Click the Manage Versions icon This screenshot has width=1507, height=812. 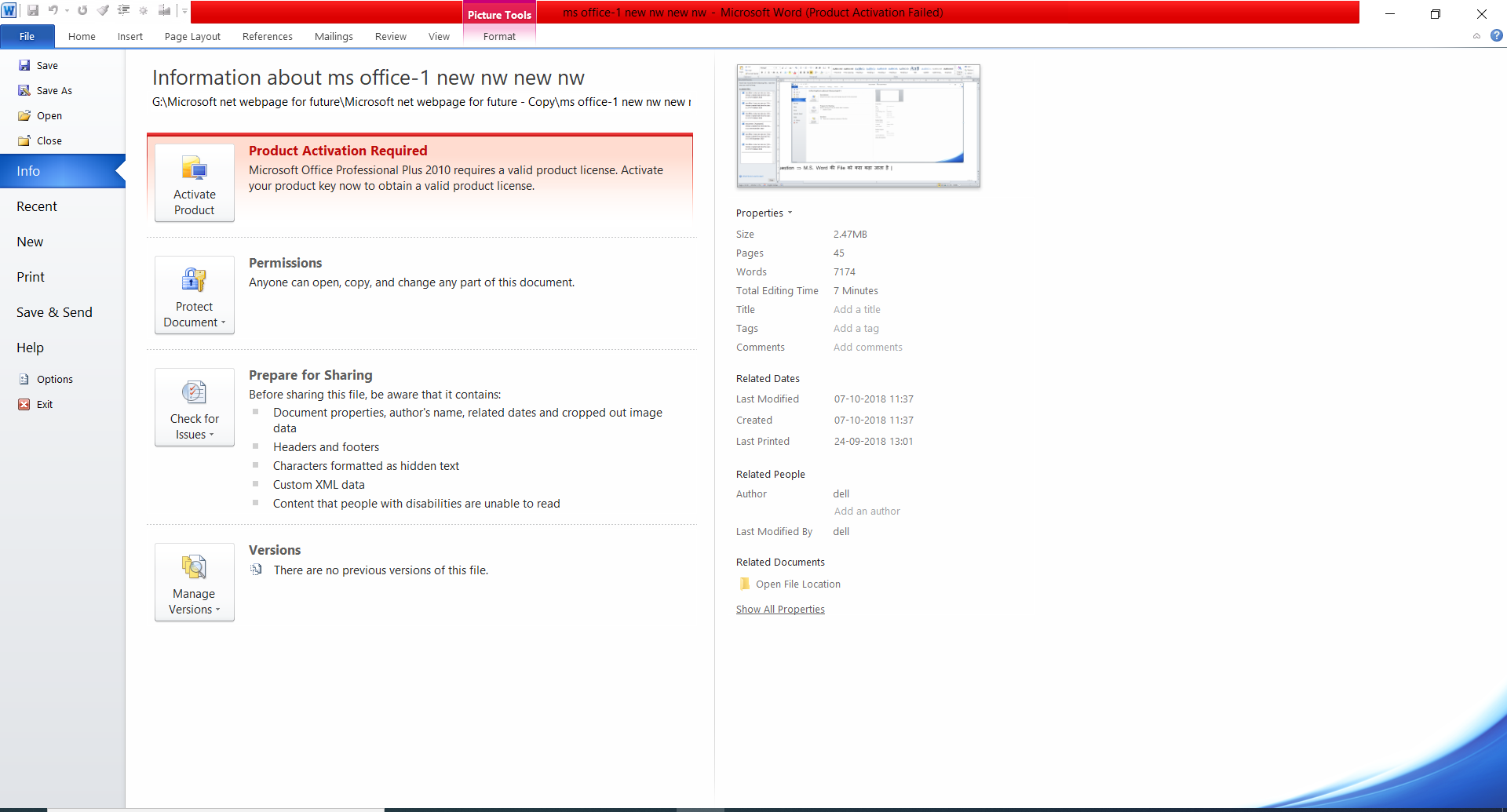click(x=194, y=566)
